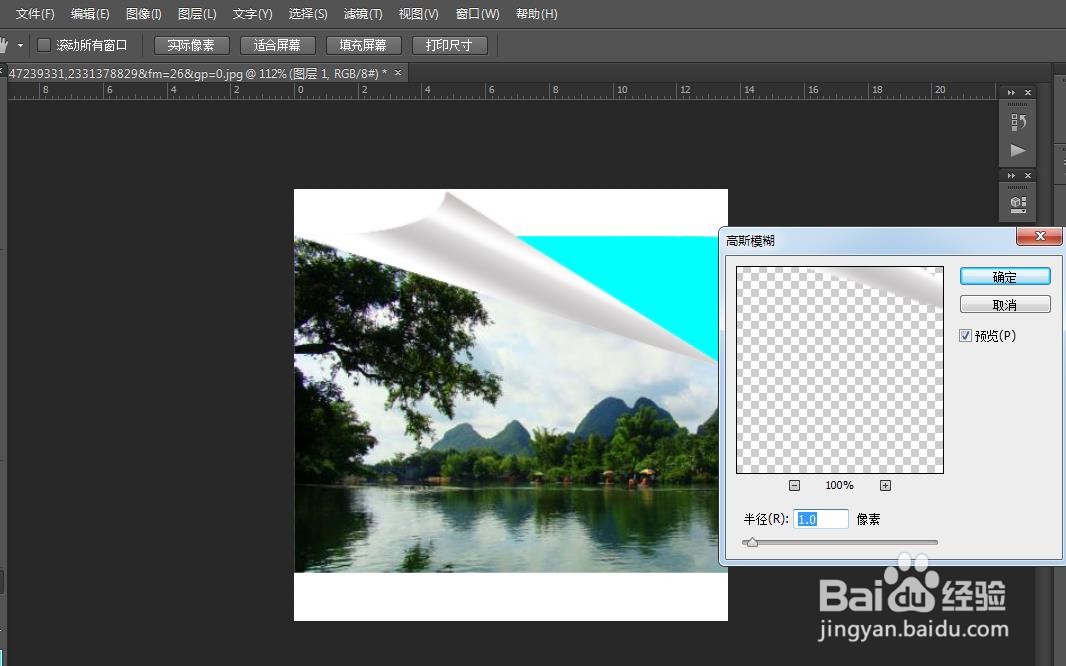1066x666 pixels.
Task: Close the lower collapsed panel group
Action: tap(1028, 175)
